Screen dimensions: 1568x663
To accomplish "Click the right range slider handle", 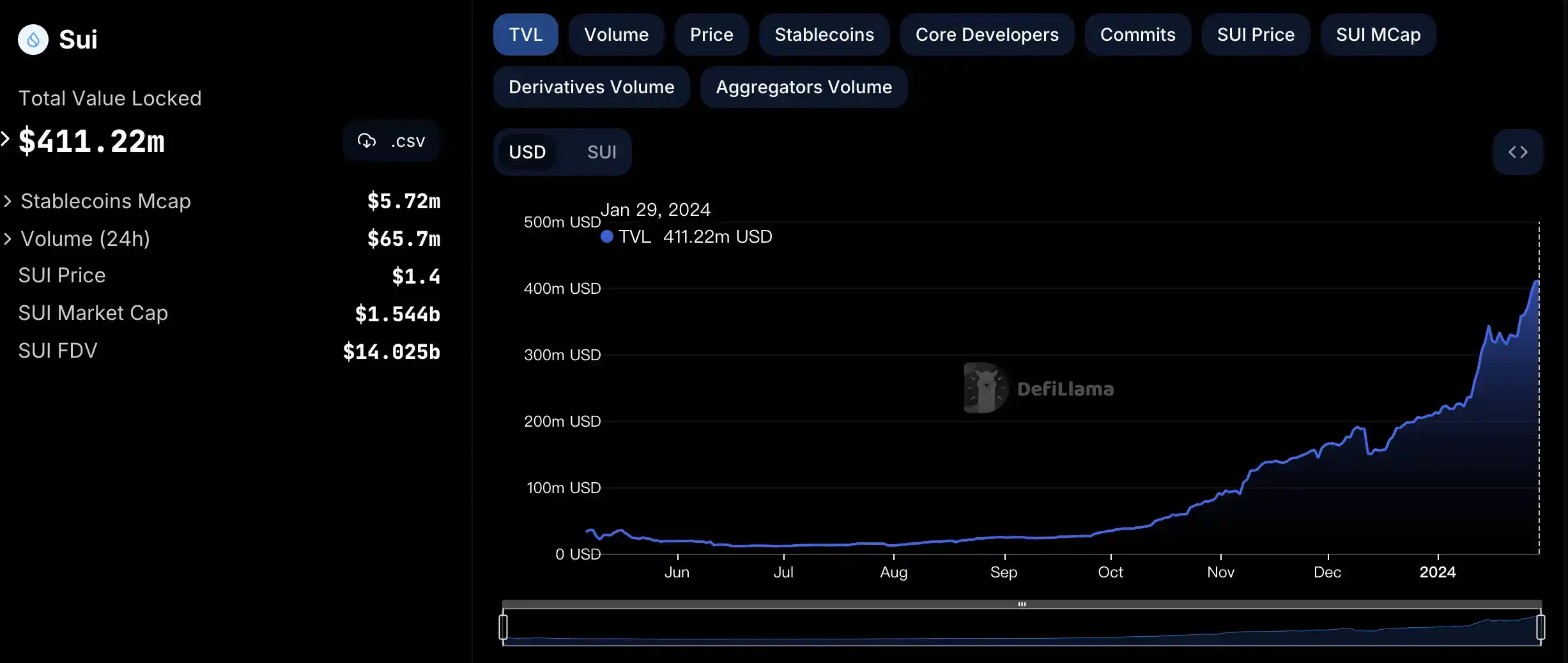I will 1541,627.
